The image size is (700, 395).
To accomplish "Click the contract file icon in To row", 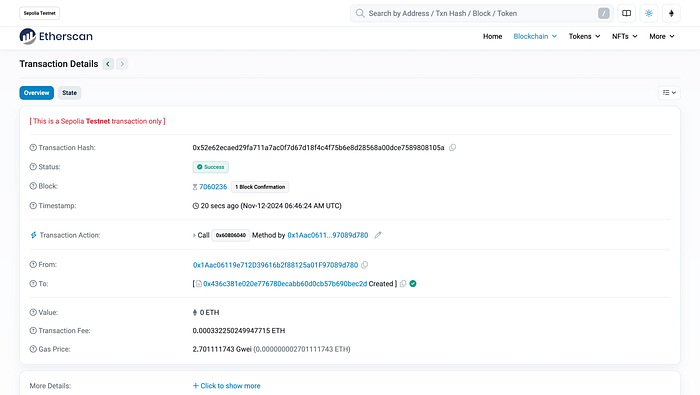I will pos(199,284).
